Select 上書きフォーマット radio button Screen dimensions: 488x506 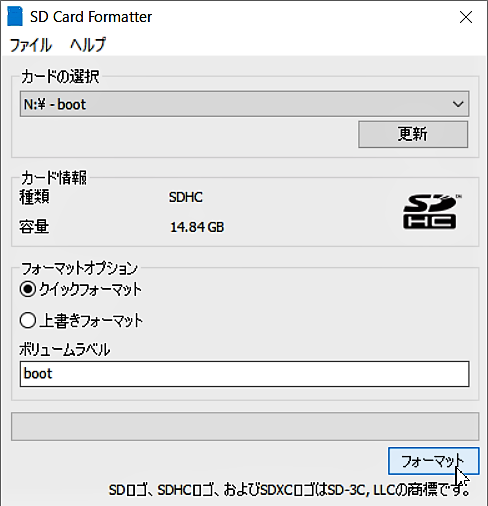point(28,321)
